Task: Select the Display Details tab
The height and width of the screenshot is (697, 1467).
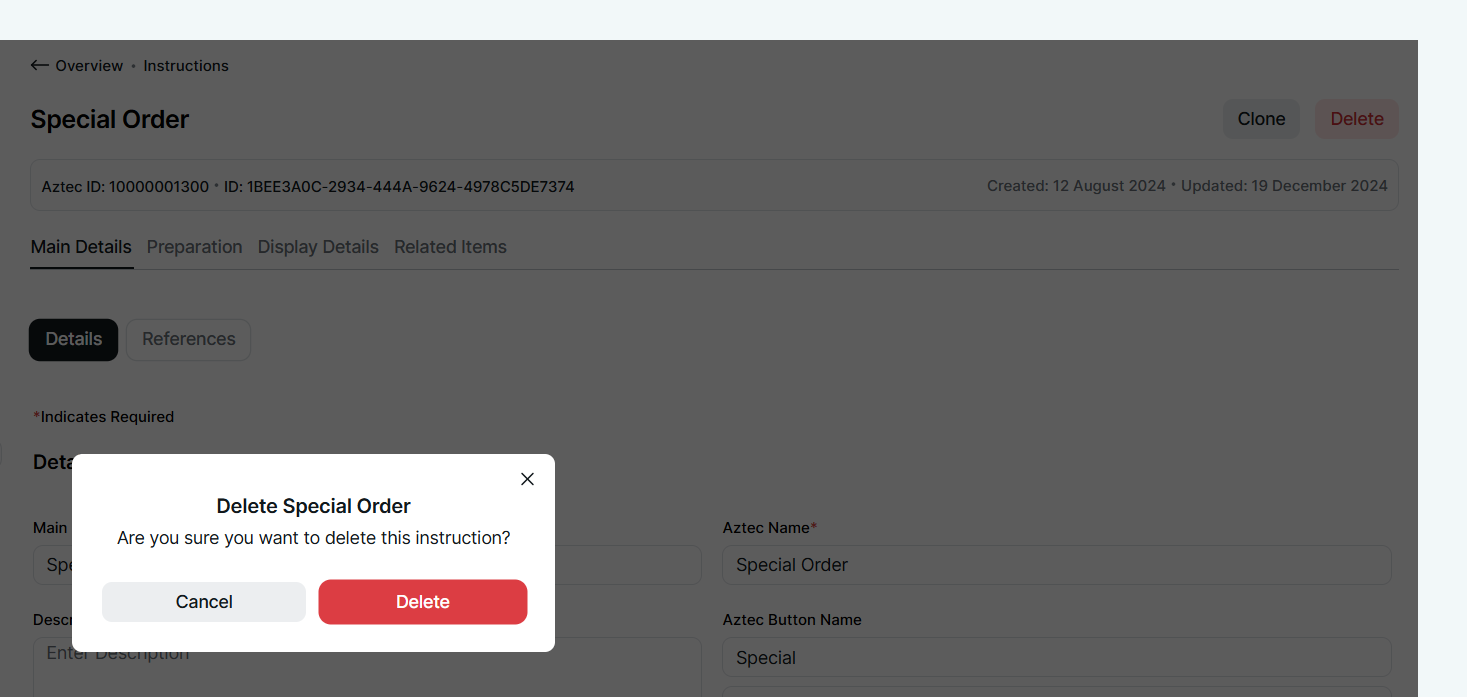Action: [318, 247]
